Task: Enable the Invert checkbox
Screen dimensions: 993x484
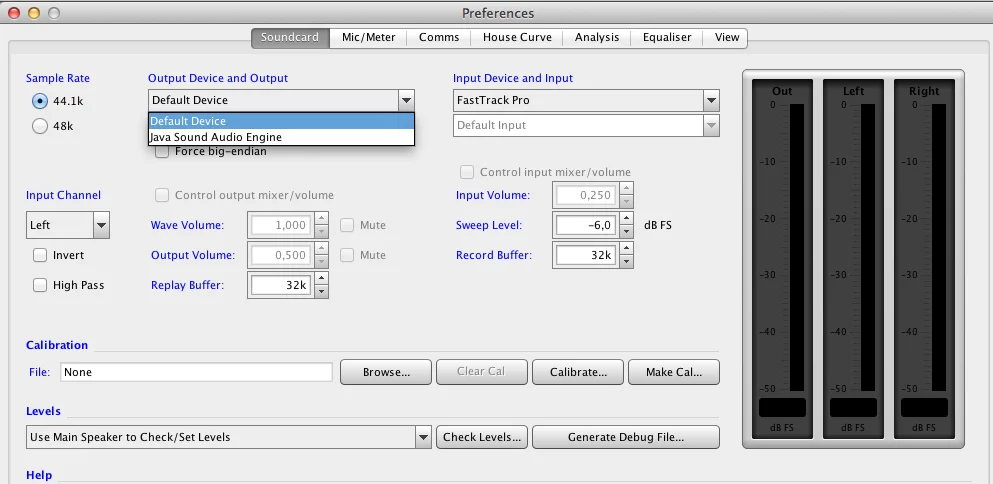Action: [40, 255]
